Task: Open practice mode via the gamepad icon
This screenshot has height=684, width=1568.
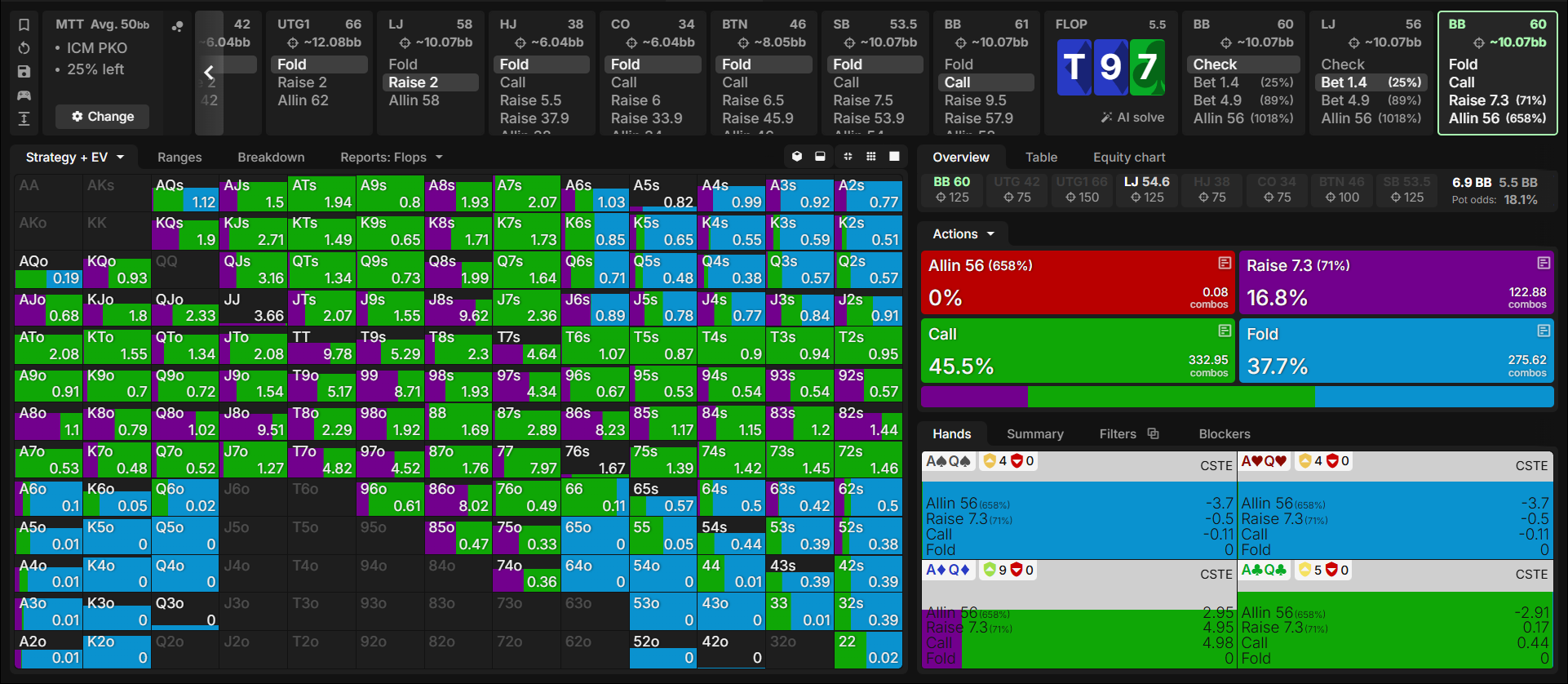Action: click(x=24, y=95)
